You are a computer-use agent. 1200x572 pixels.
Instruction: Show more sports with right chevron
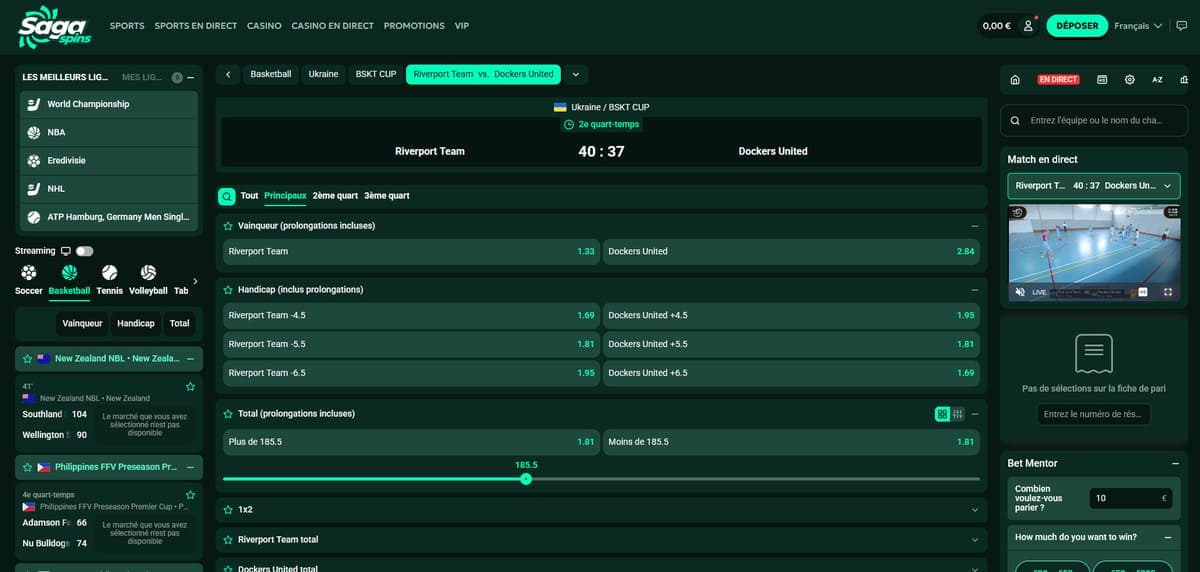point(195,281)
